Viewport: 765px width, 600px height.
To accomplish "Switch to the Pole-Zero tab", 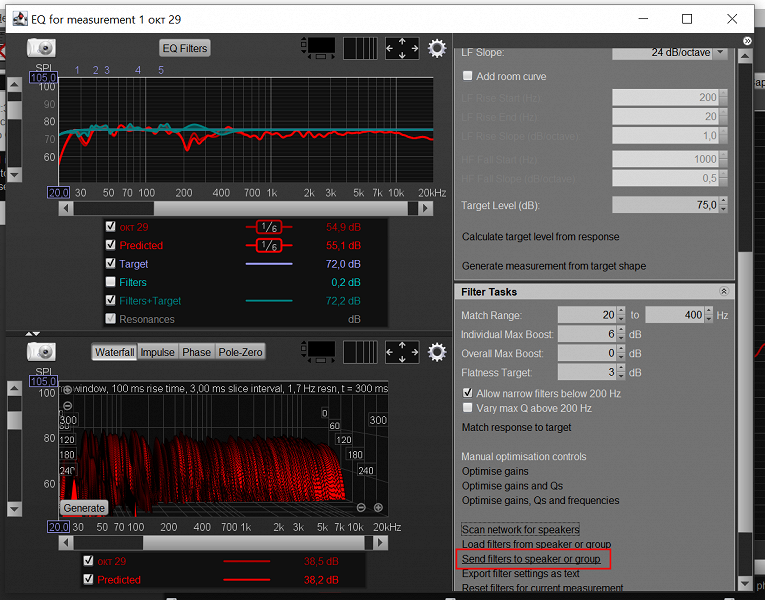I will pyautogui.click(x=240, y=352).
